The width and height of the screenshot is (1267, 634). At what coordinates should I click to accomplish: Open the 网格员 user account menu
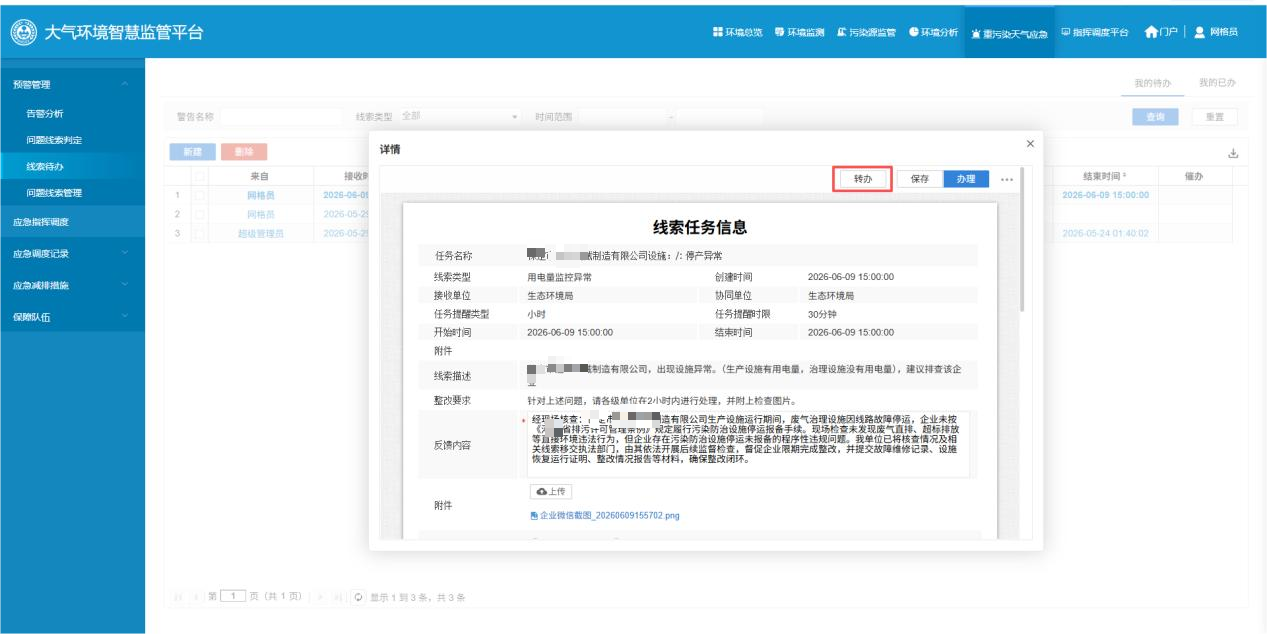1216,33
